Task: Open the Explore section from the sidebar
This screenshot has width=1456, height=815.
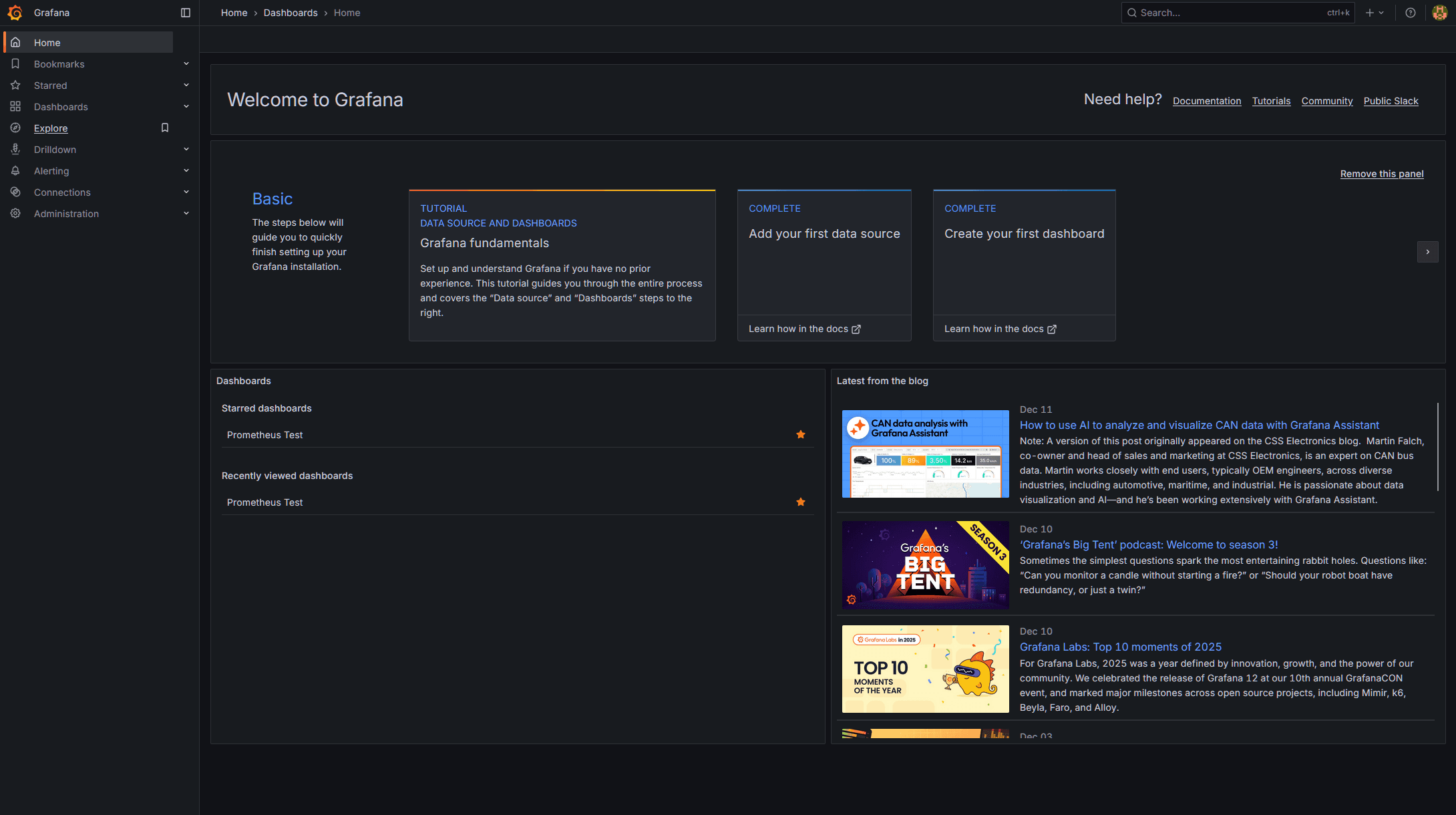Action: tap(51, 128)
